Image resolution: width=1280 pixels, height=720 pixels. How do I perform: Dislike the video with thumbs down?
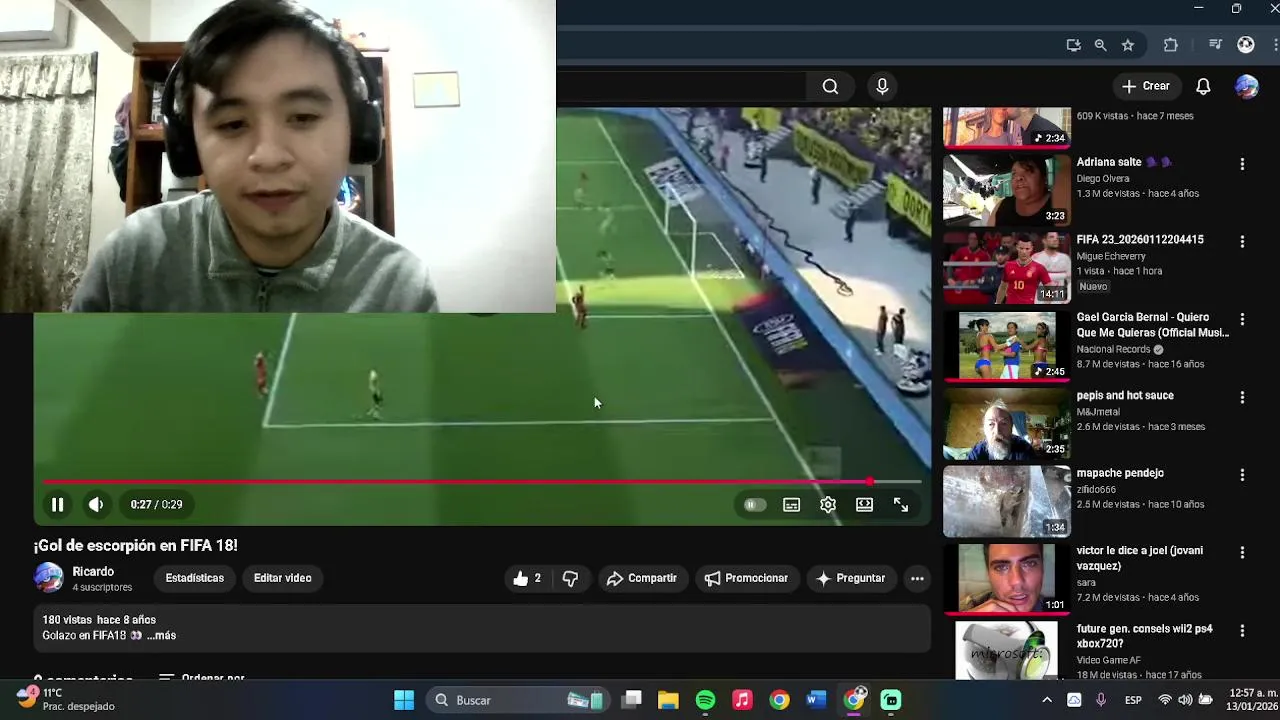pos(570,578)
